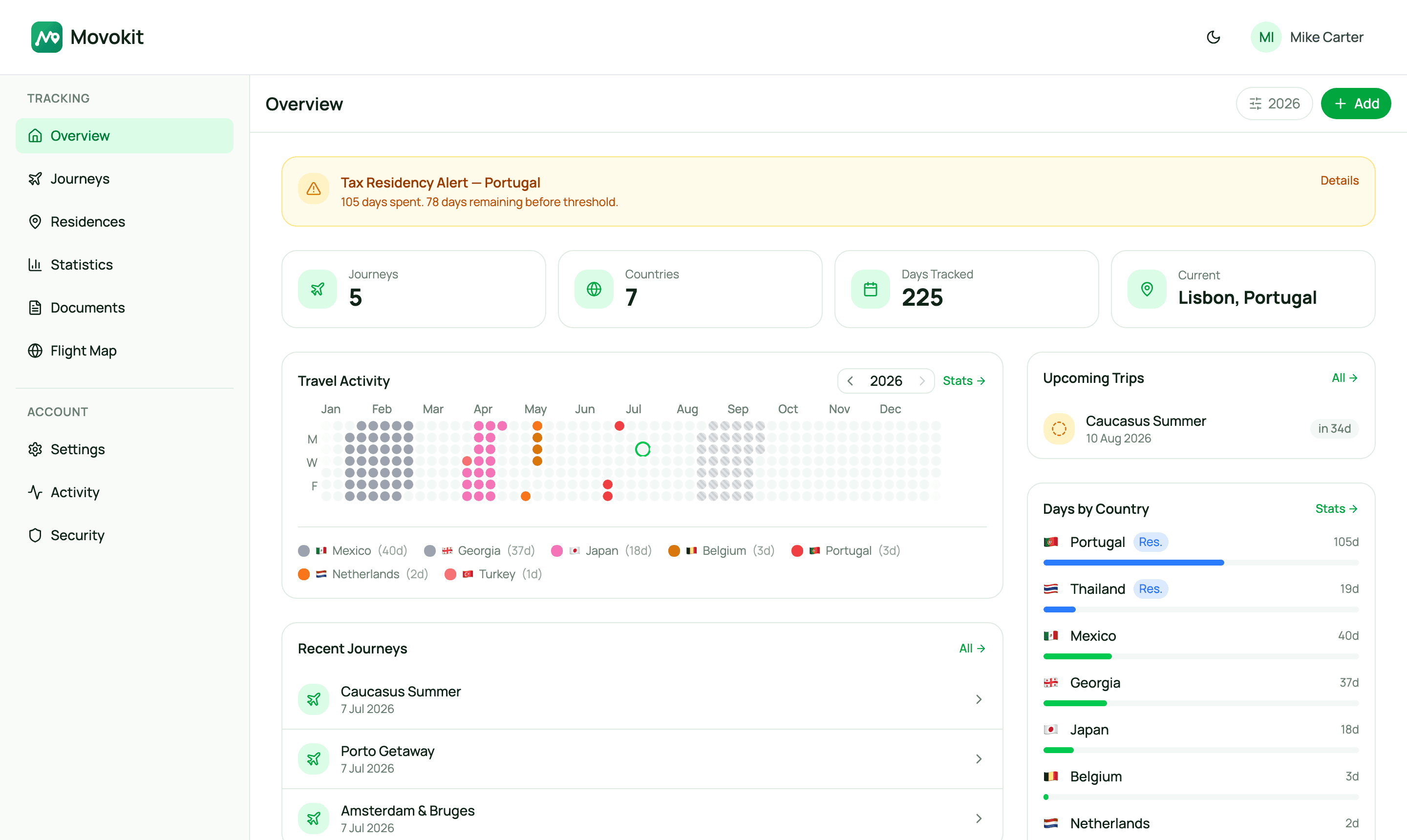Click the Portugal Res. badge
Viewport: 1407px width, 840px height.
coord(1150,542)
